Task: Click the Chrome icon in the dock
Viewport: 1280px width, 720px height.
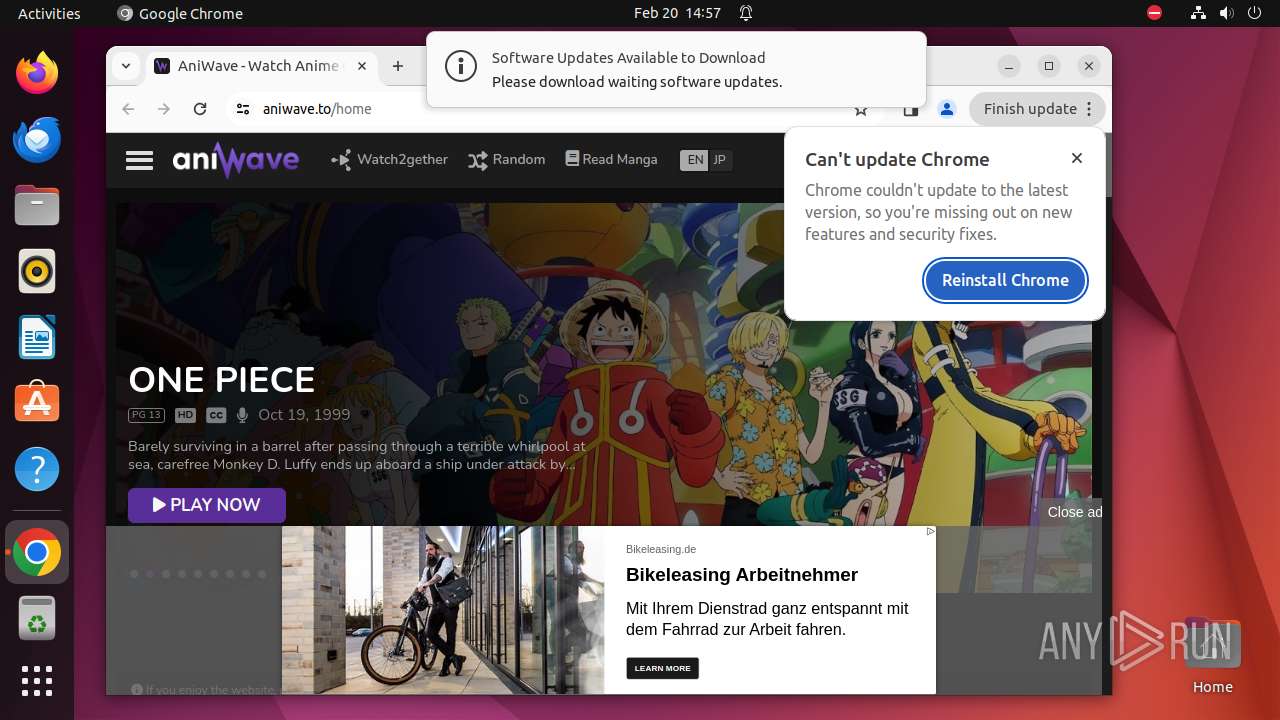Action: coord(37,552)
